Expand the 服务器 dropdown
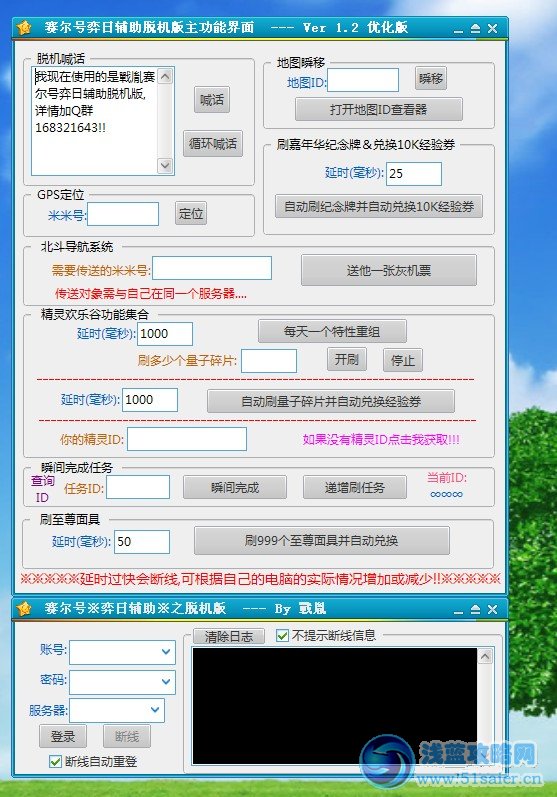Viewport: 557px width, 797px height. point(155,710)
